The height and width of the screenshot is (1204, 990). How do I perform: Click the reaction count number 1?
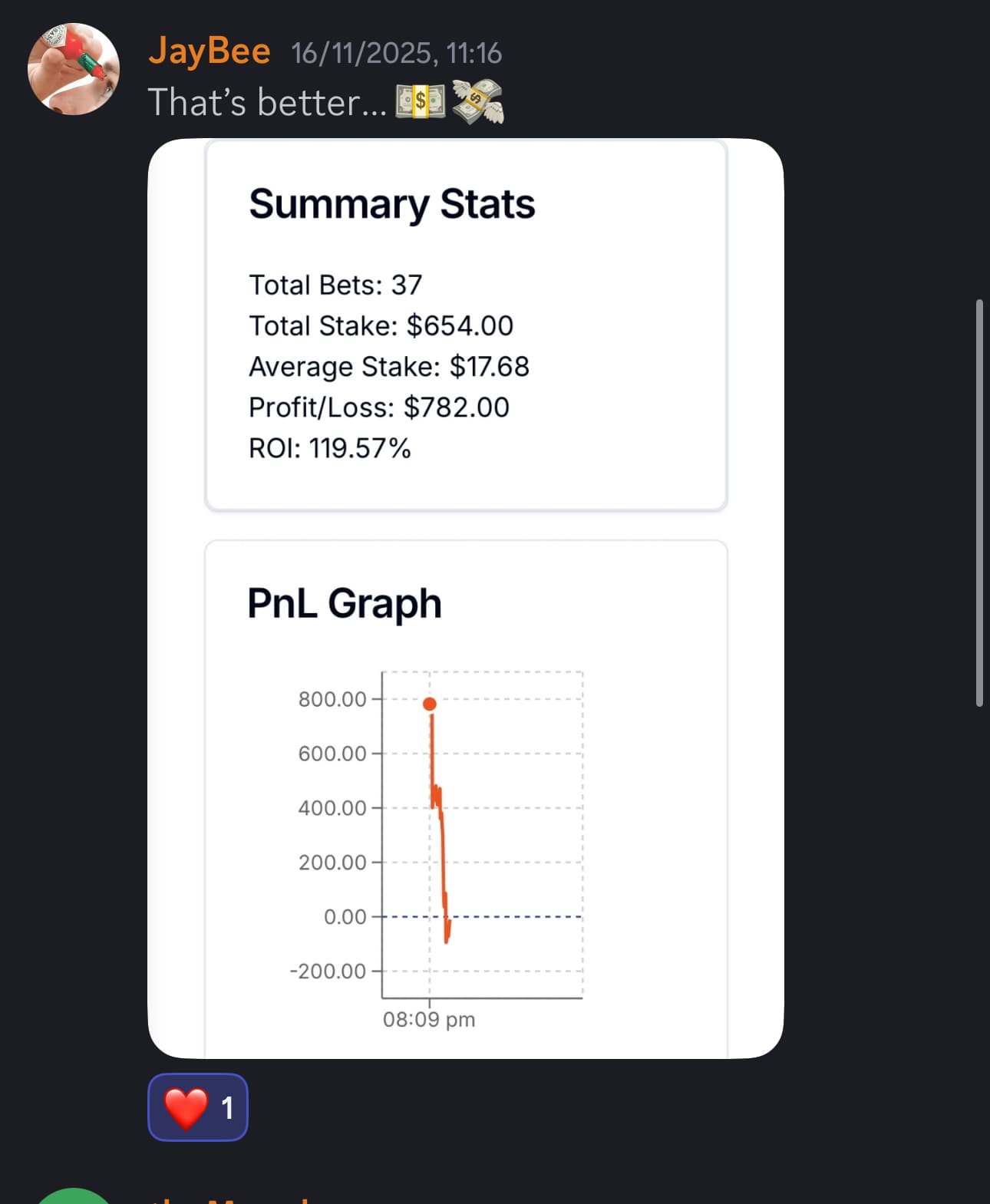coord(227,1108)
